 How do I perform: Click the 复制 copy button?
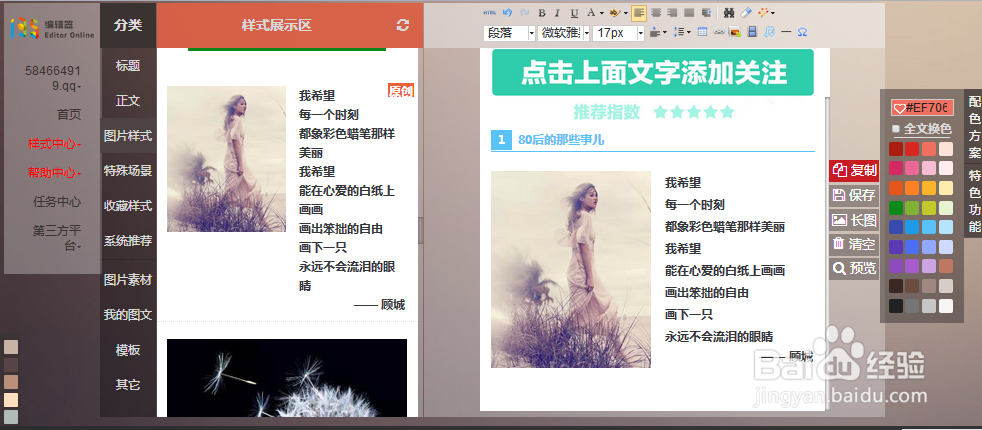coord(854,170)
